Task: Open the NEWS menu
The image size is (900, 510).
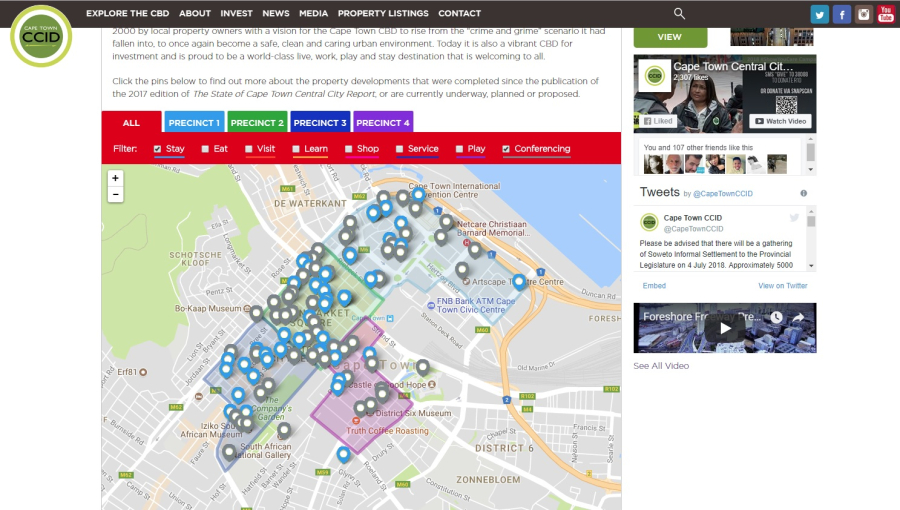Action: (x=276, y=13)
